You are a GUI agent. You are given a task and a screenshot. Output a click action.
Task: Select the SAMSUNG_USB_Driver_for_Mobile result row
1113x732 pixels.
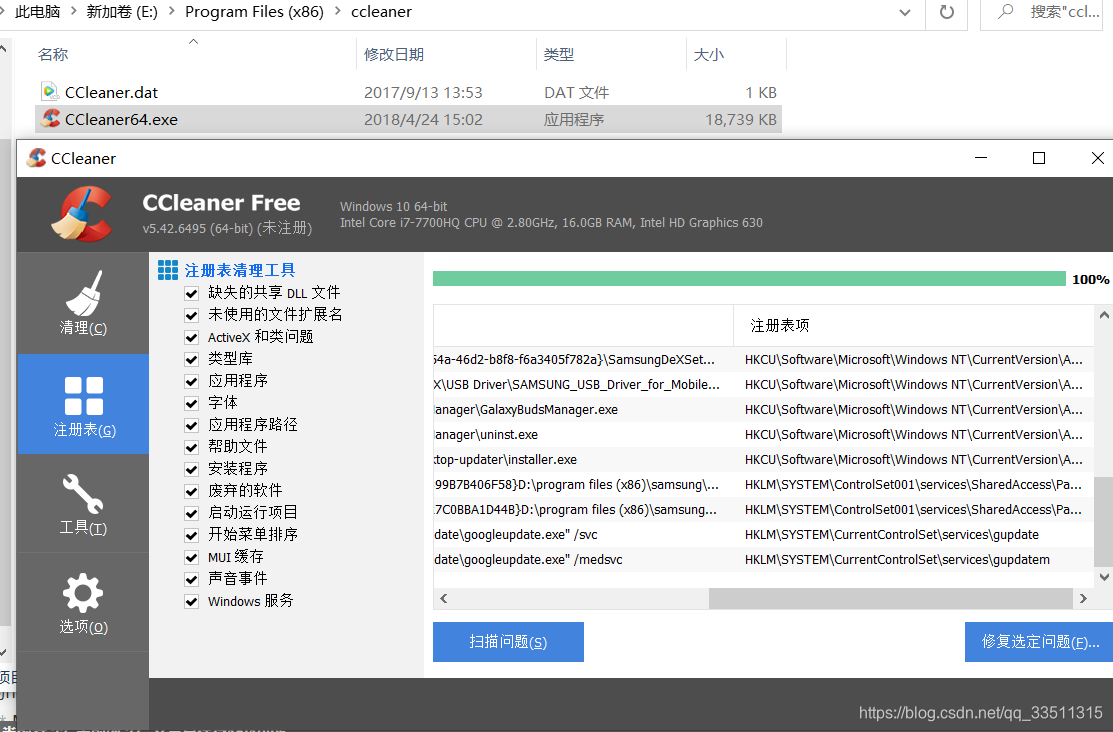[763, 384]
